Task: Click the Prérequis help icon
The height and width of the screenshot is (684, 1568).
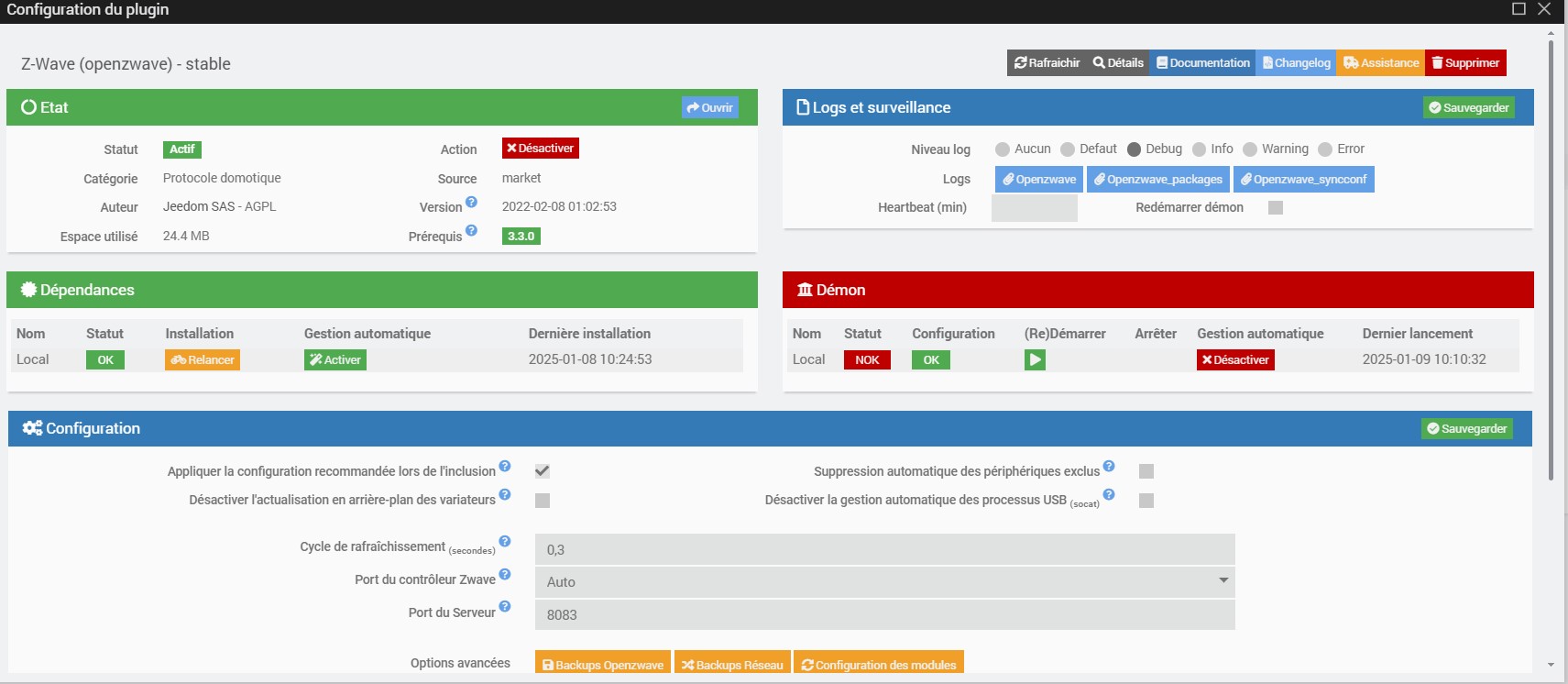Action: point(471,231)
